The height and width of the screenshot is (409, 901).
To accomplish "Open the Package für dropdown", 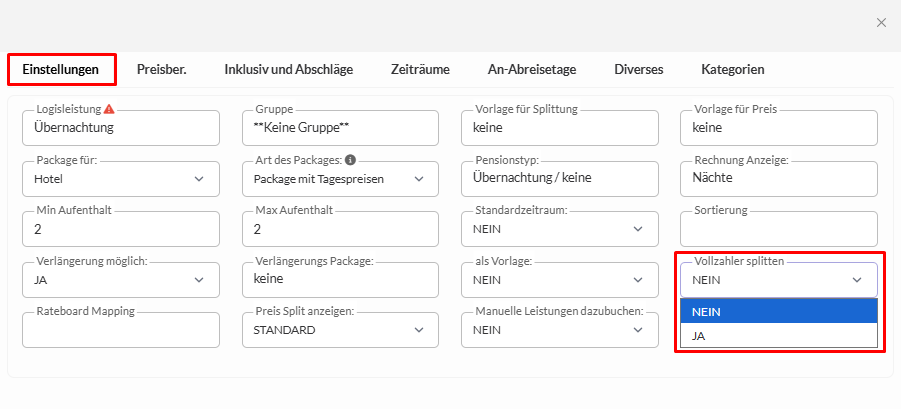I will [x=120, y=179].
